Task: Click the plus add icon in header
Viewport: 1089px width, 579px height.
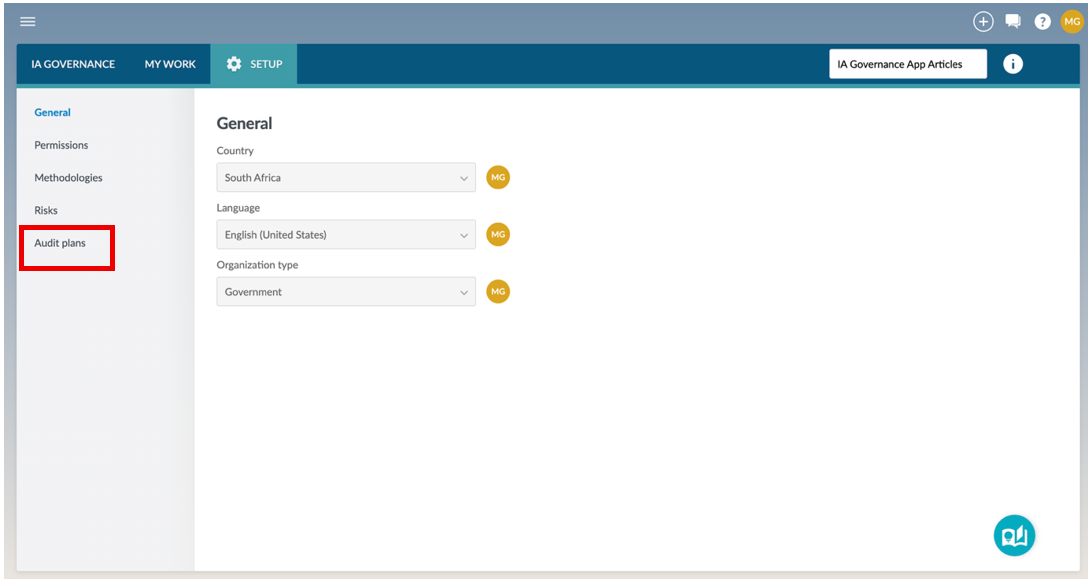Action: point(983,22)
